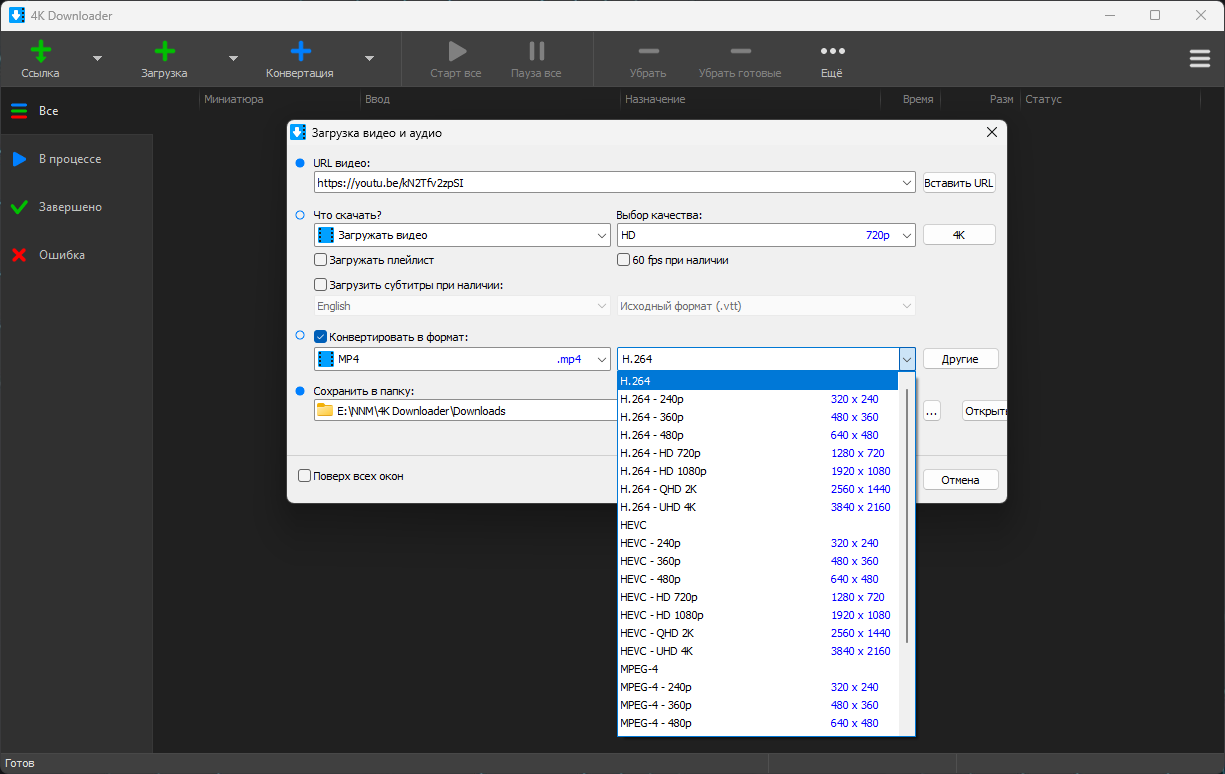Screen dimensions: 1225x774
Task: Click the folder icon in save path
Action: click(325, 410)
